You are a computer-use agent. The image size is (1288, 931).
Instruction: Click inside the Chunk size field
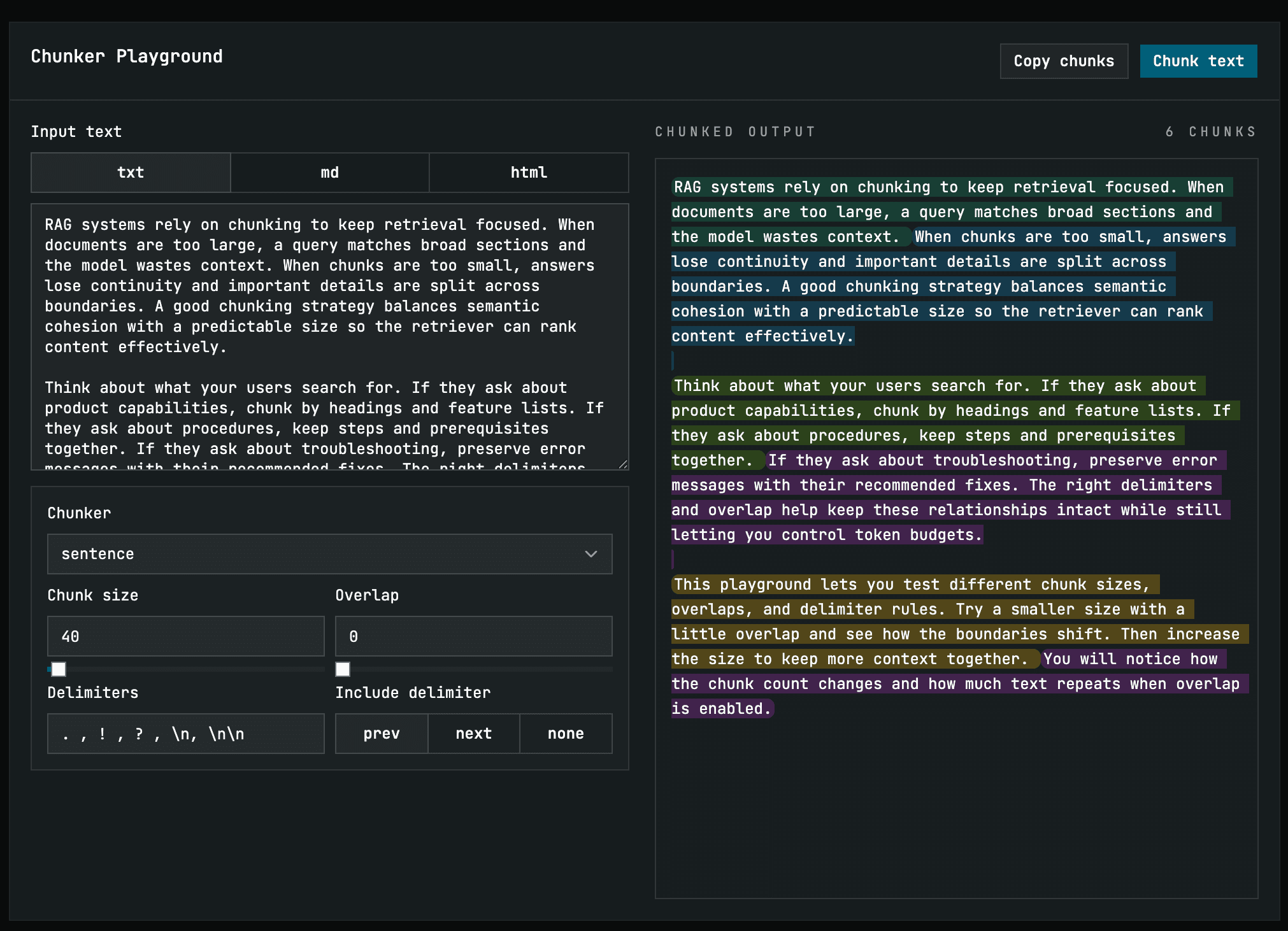(x=185, y=636)
